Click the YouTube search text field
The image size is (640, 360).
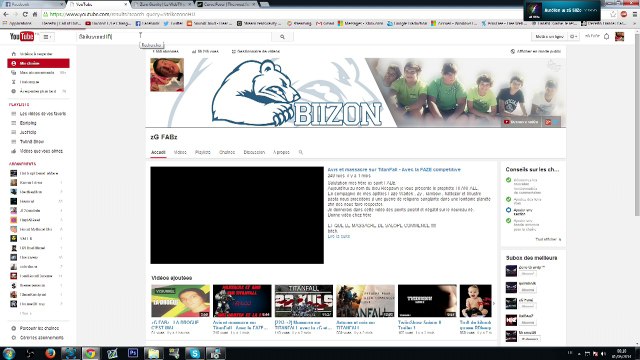[x=174, y=37]
